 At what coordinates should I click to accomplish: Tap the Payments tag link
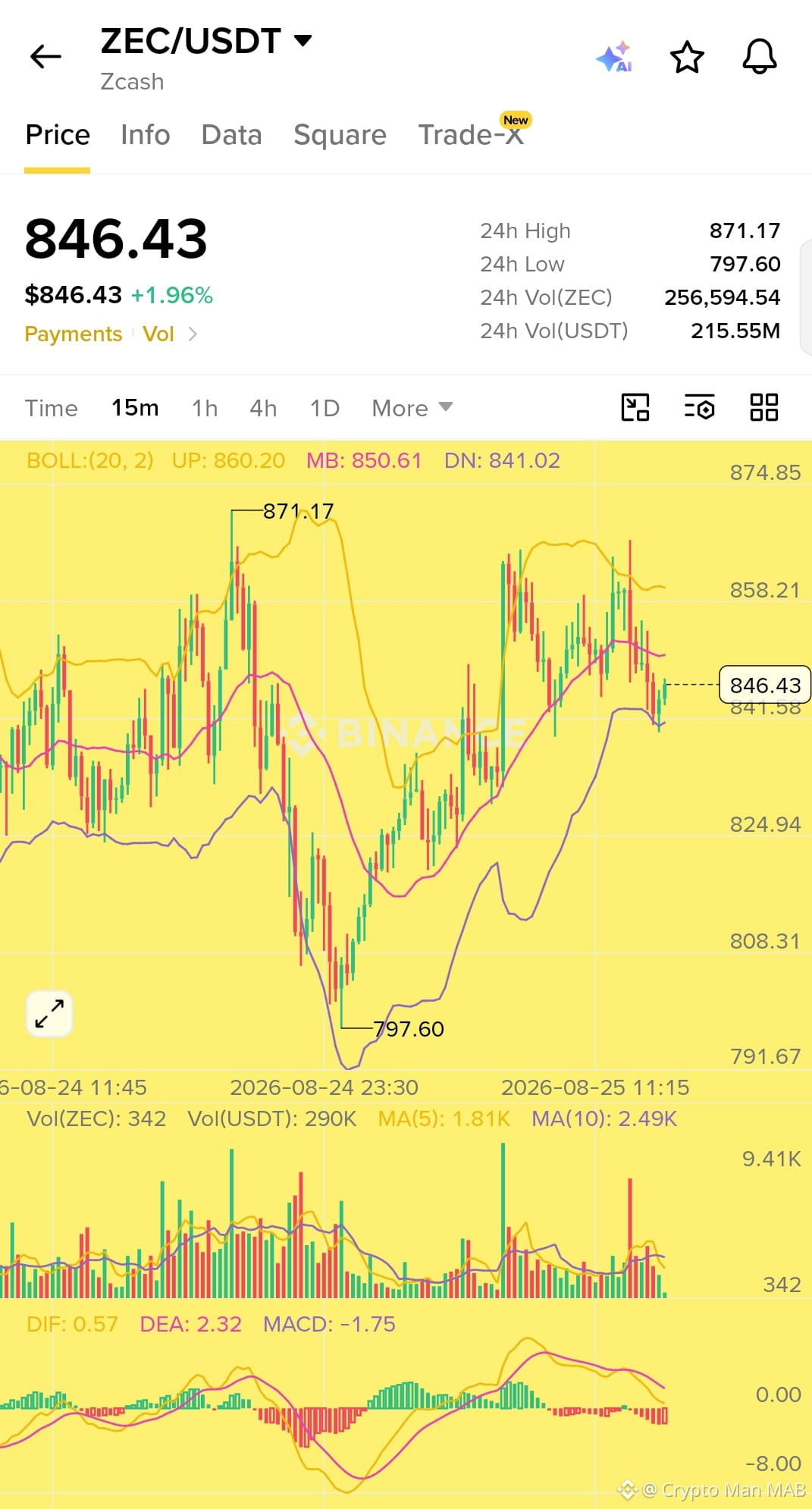[x=74, y=334]
